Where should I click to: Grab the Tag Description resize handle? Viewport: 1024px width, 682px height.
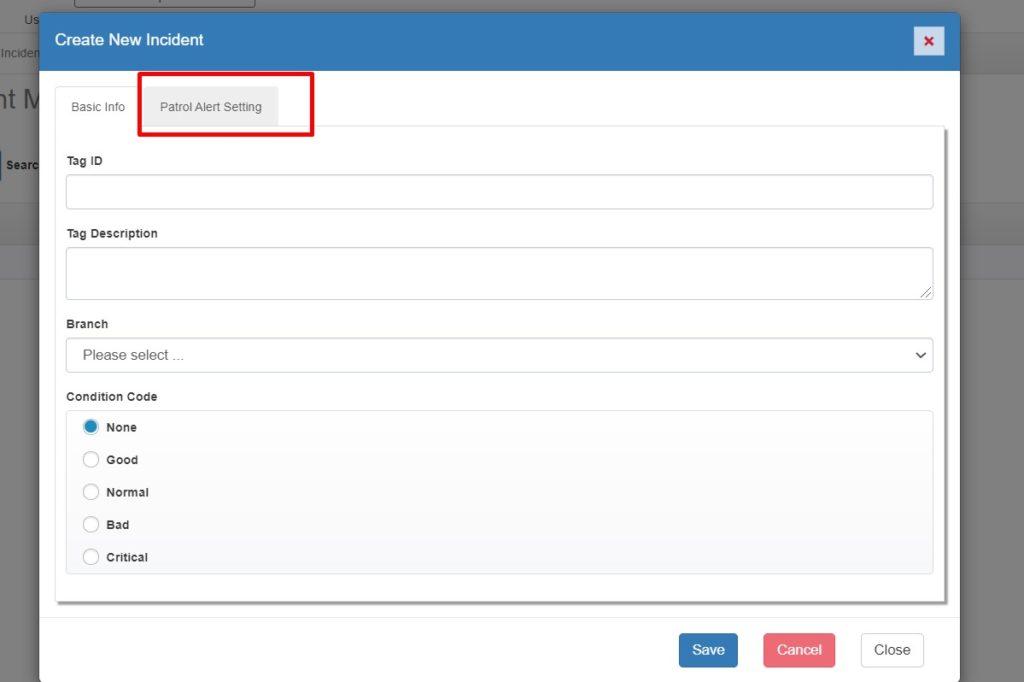927,293
